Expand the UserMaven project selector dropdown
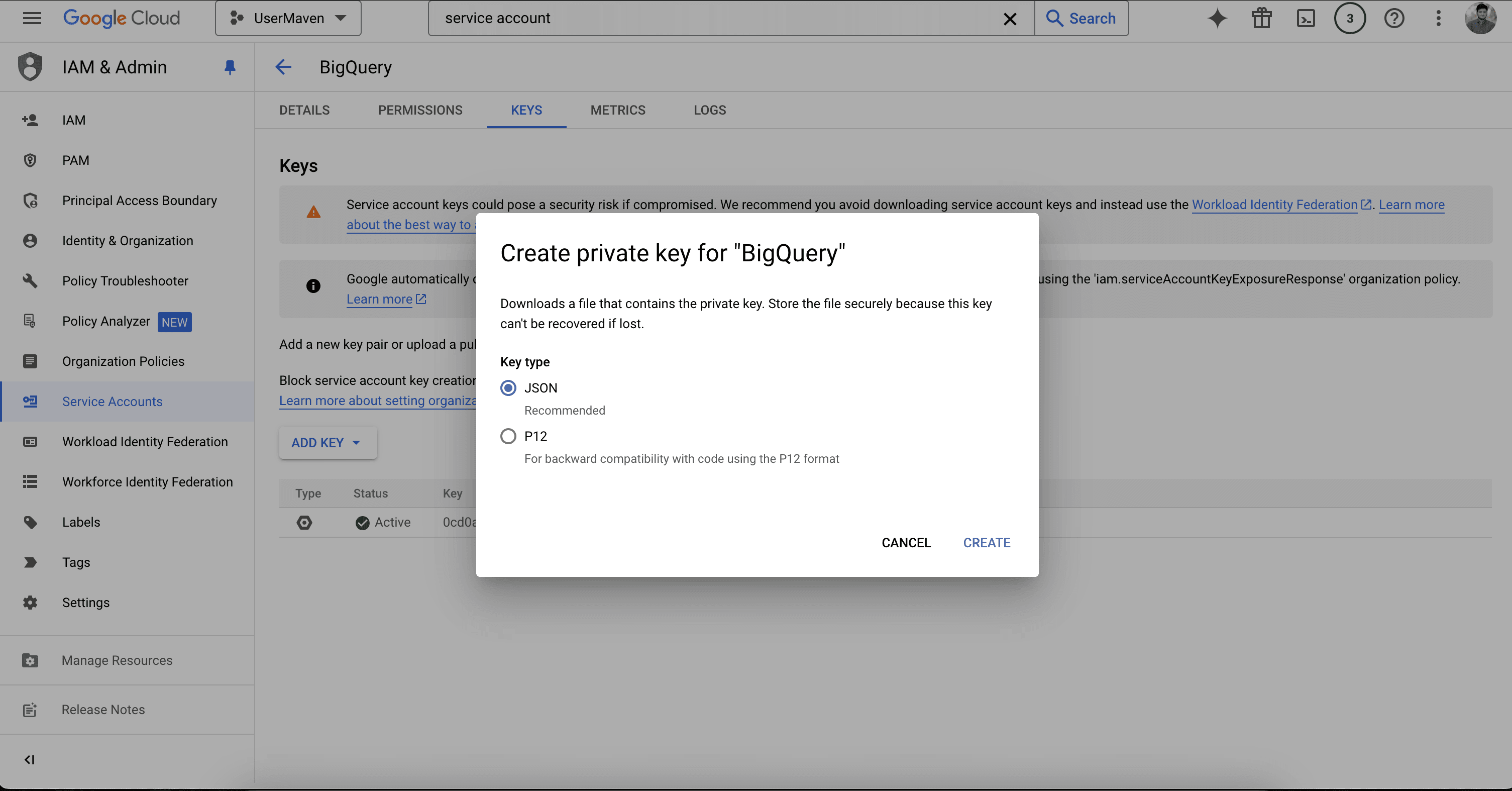 (288, 18)
